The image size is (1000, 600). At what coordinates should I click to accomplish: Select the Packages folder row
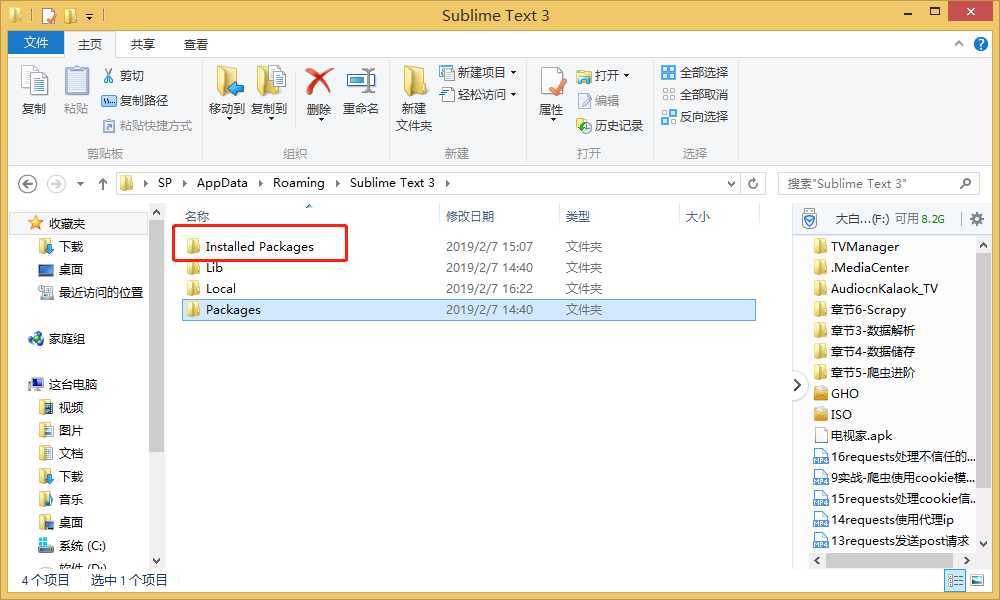[469, 309]
